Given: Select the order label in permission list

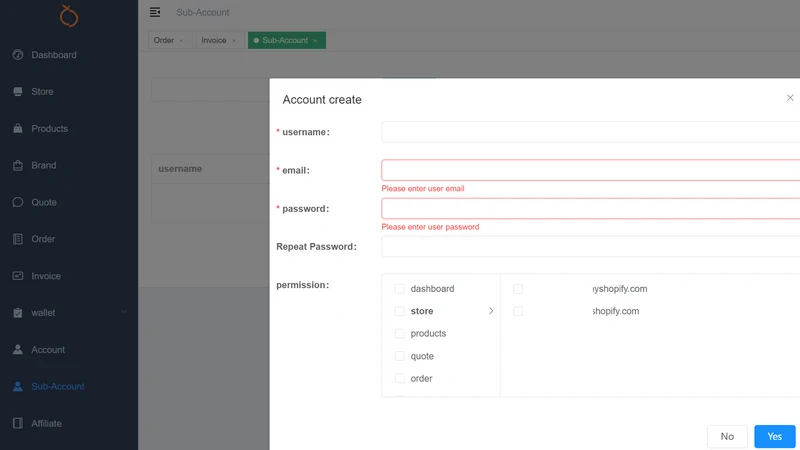Looking at the screenshot, I should [421, 379].
